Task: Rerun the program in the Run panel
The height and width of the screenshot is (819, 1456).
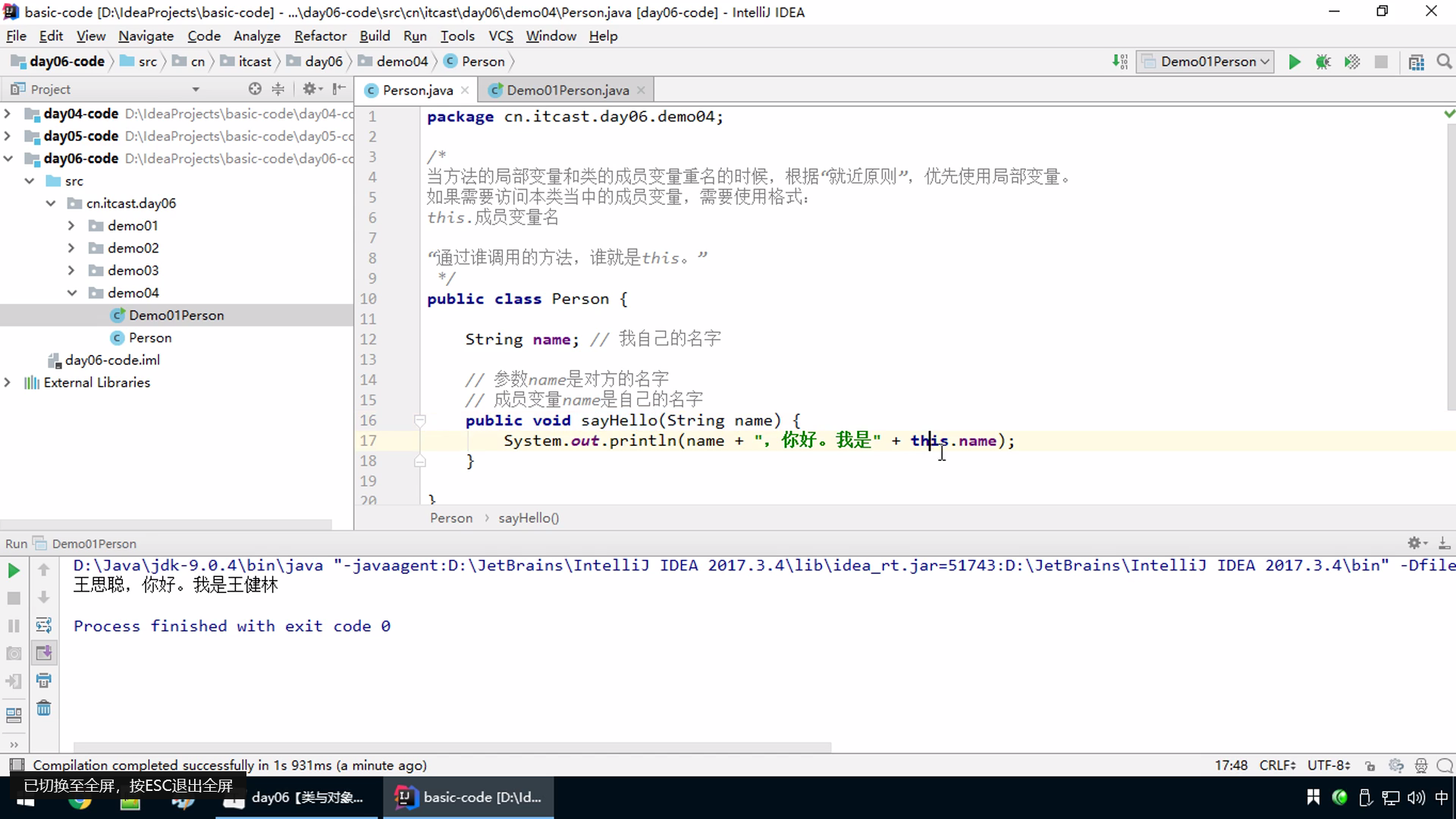Action: pyautogui.click(x=14, y=570)
